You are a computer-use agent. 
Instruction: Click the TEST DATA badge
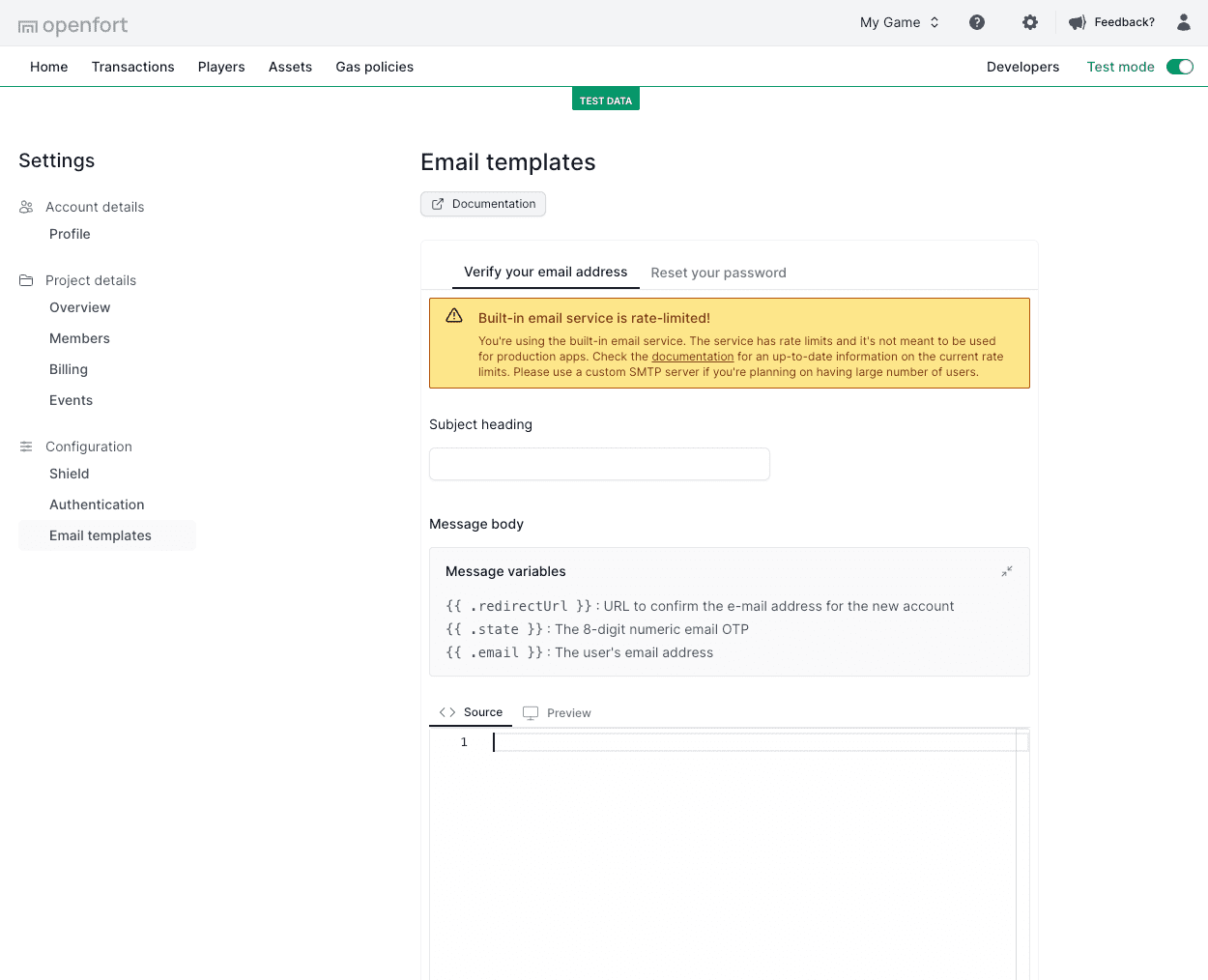(x=606, y=100)
